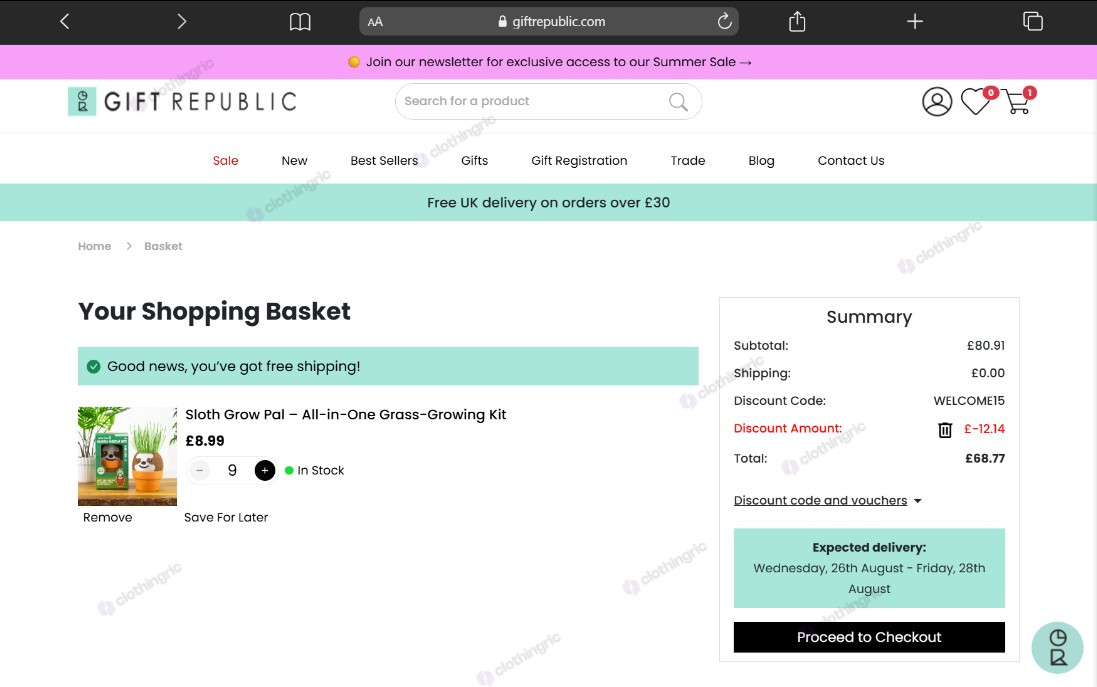Open the browser share sheet icon
This screenshot has width=1097, height=687.
click(797, 22)
